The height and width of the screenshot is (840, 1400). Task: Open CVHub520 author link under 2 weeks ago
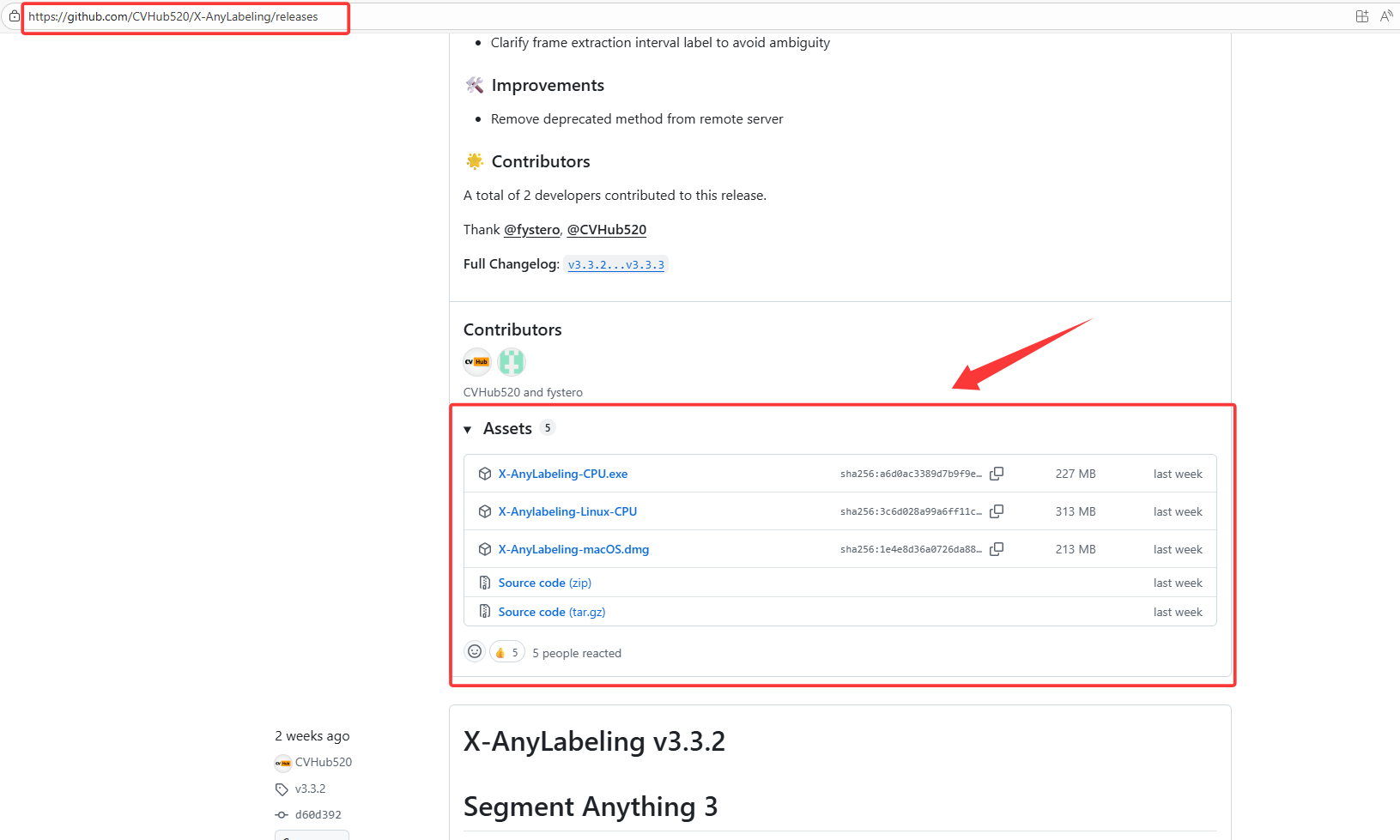click(x=324, y=762)
